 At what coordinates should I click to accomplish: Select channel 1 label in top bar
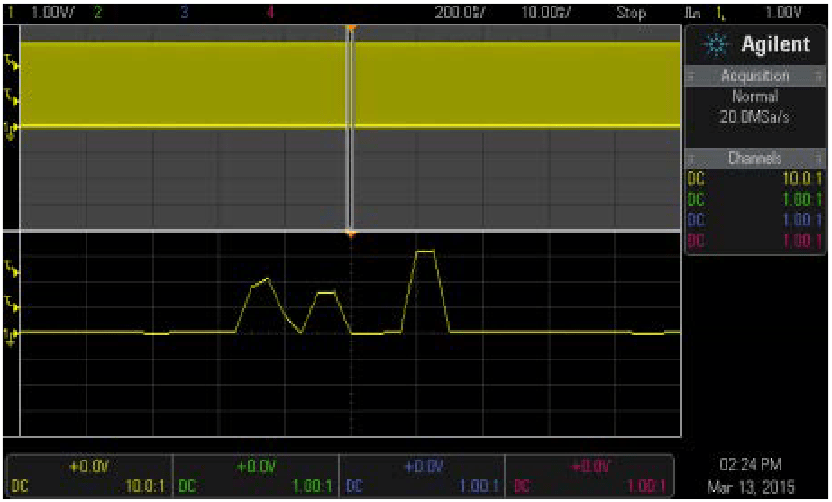coord(11,13)
